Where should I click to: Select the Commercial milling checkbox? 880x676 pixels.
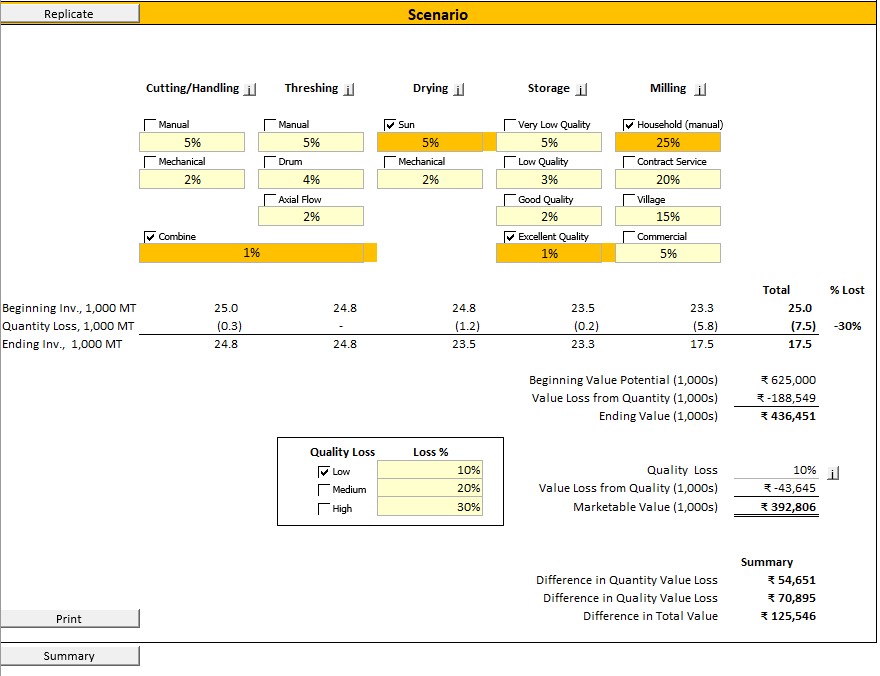[x=629, y=237]
